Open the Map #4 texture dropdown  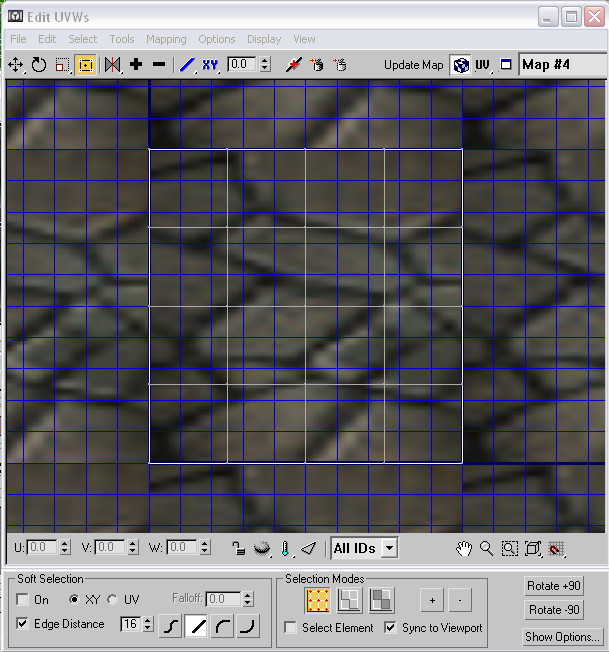[x=563, y=65]
